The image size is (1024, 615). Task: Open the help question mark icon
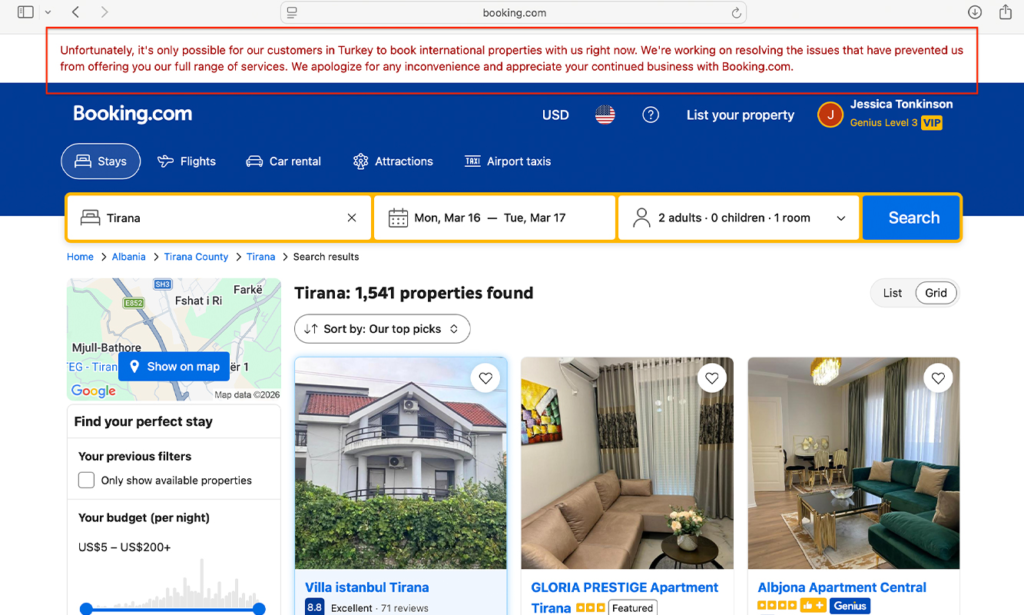pos(650,115)
